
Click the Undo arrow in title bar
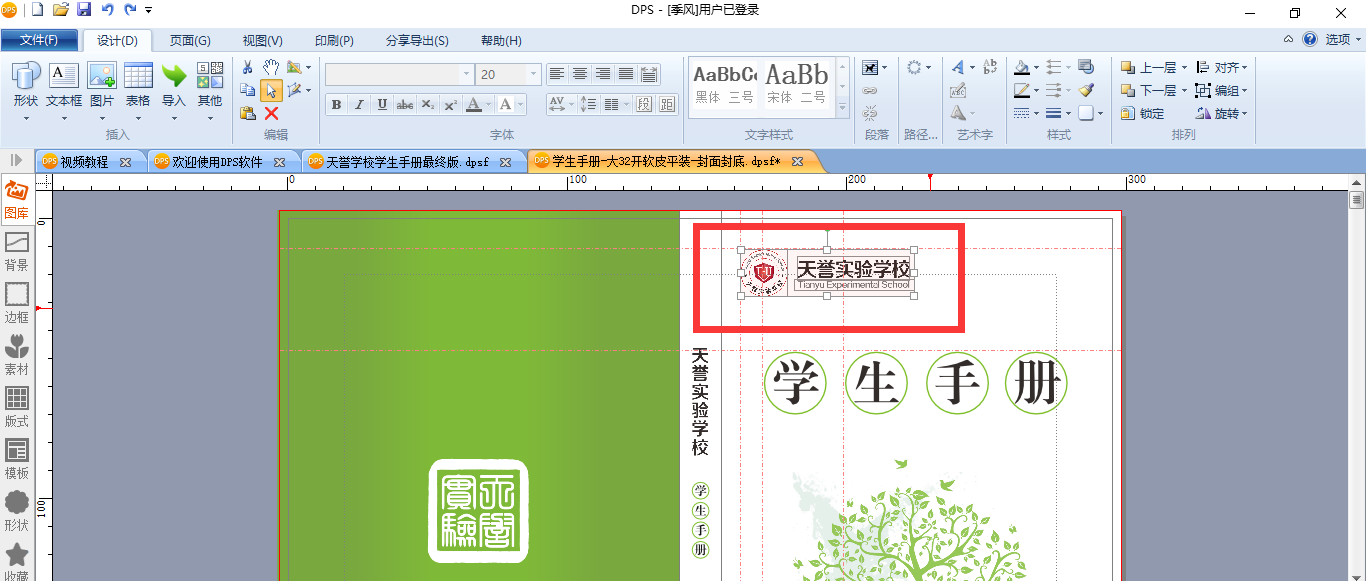pos(107,9)
